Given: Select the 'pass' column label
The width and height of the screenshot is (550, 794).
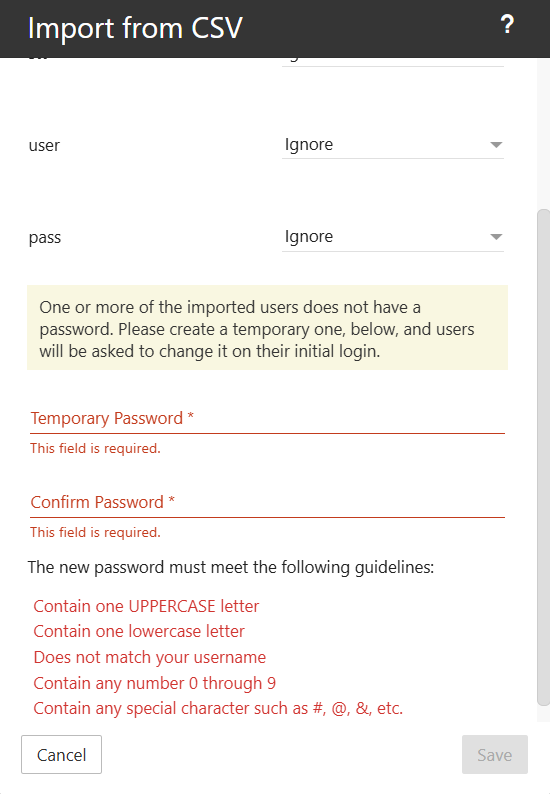Looking at the screenshot, I should tap(45, 237).
